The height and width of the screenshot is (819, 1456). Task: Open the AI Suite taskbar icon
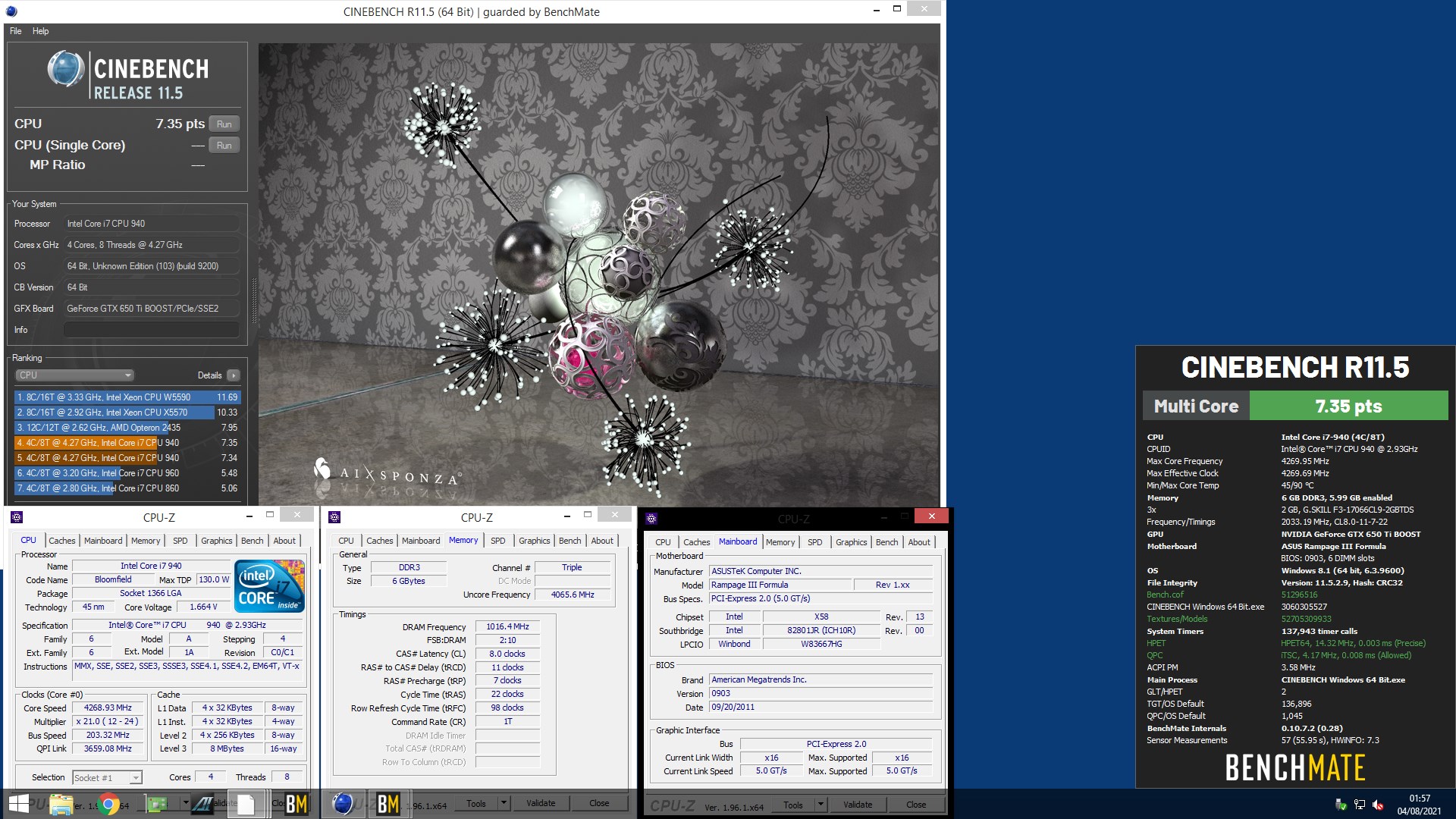(202, 804)
